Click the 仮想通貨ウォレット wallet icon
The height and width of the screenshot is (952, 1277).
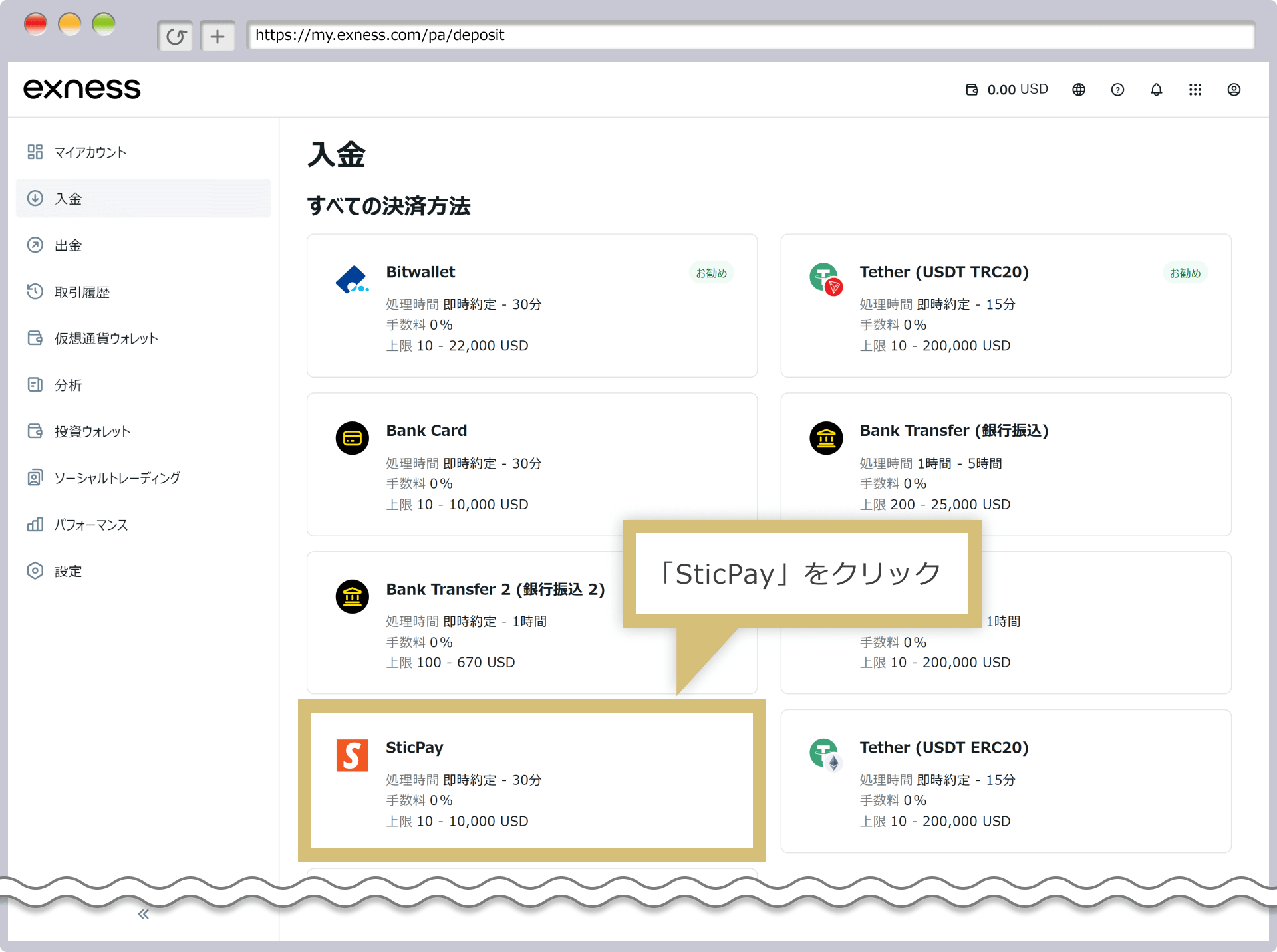pyautogui.click(x=35, y=338)
